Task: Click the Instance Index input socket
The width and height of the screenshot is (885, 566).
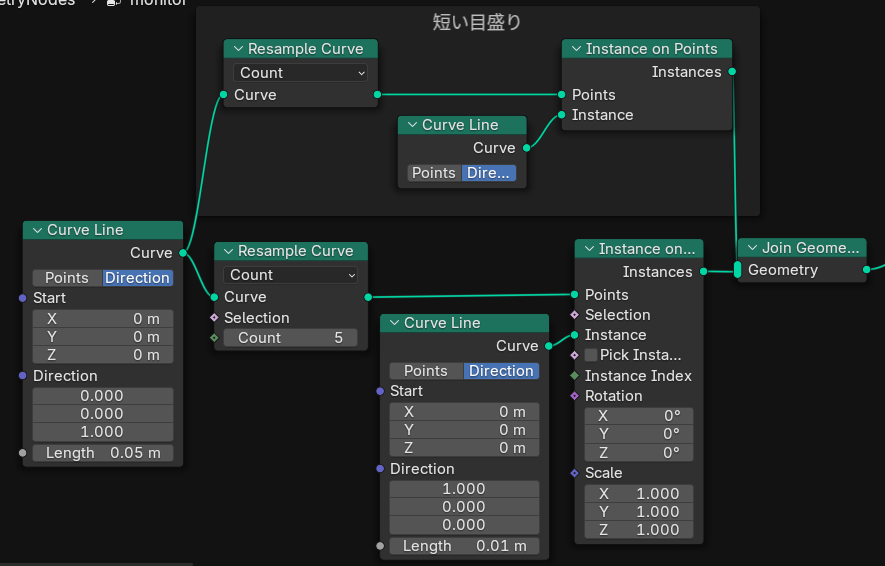Action: coord(574,376)
